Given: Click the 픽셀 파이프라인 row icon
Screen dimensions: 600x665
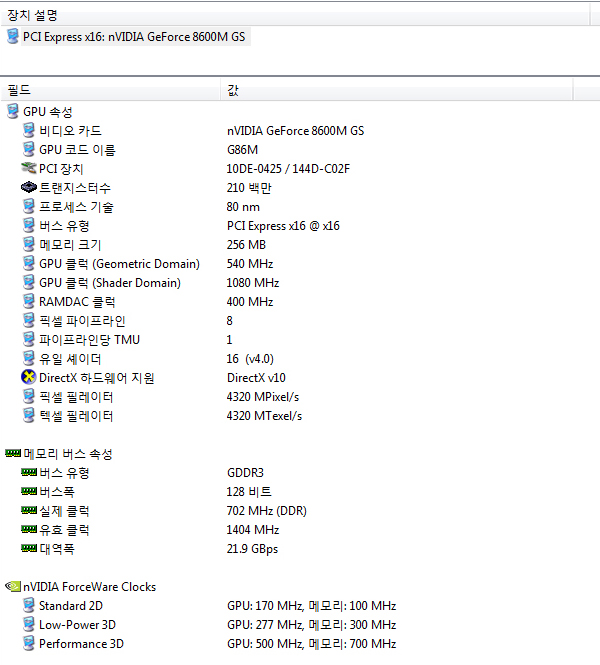Looking at the screenshot, I should 29,320.
